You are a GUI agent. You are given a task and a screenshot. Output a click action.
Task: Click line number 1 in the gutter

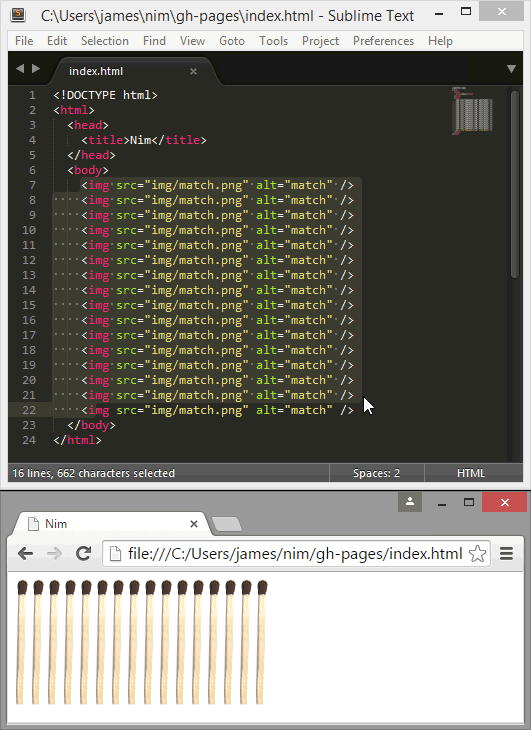pos(32,95)
